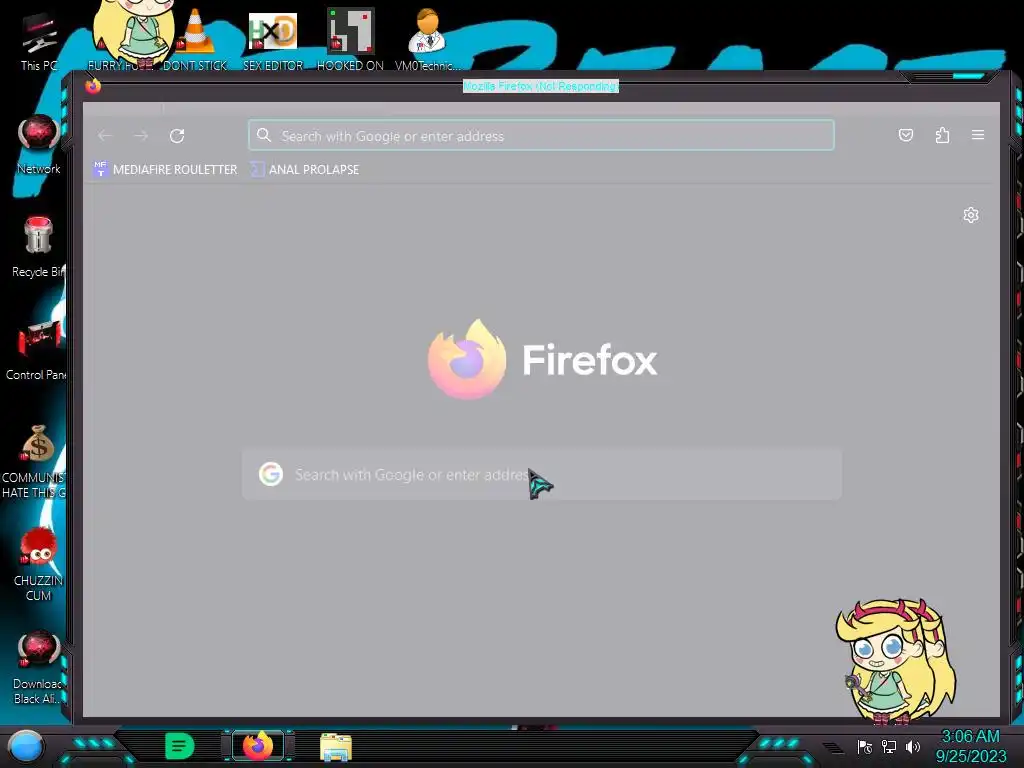Open the volume speaker tray icon
Image resolution: width=1024 pixels, height=768 pixels.
(913, 746)
